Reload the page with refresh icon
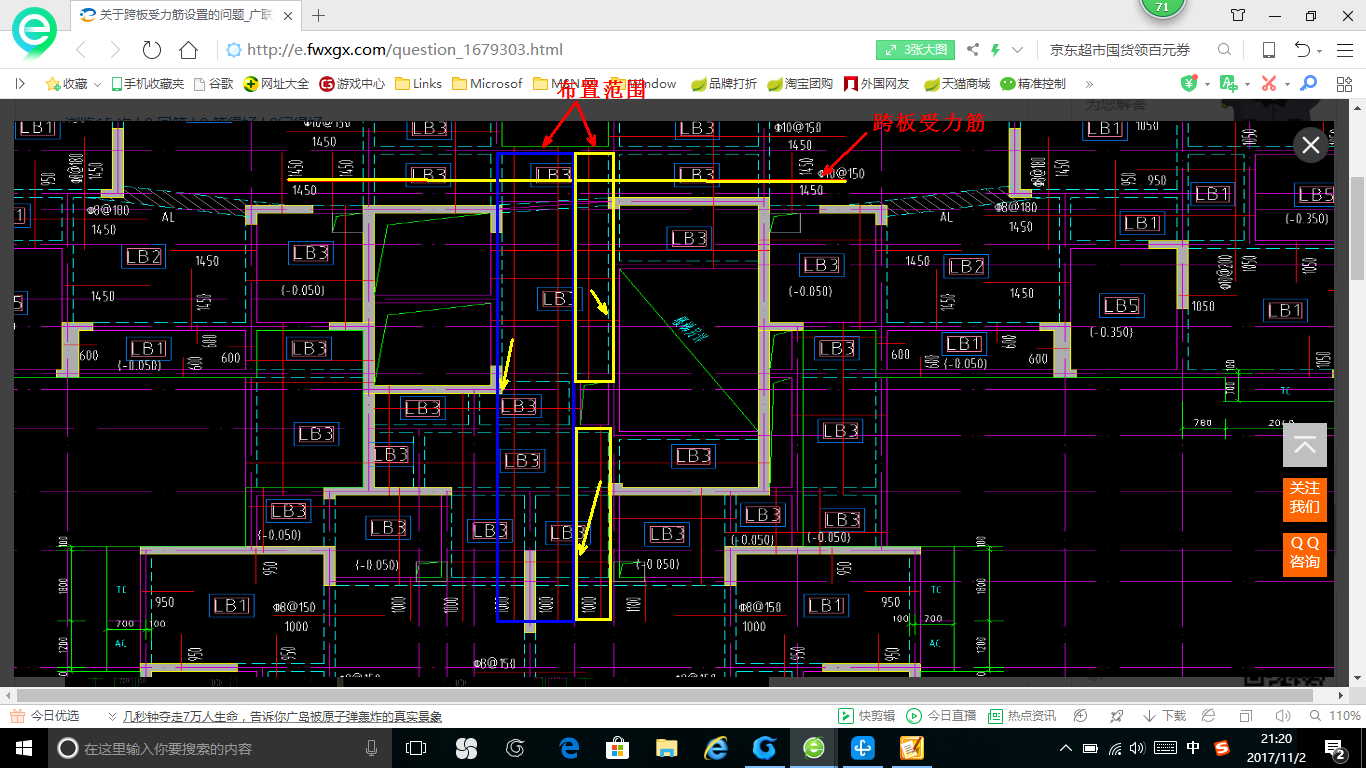The height and width of the screenshot is (768, 1366). tap(152, 50)
